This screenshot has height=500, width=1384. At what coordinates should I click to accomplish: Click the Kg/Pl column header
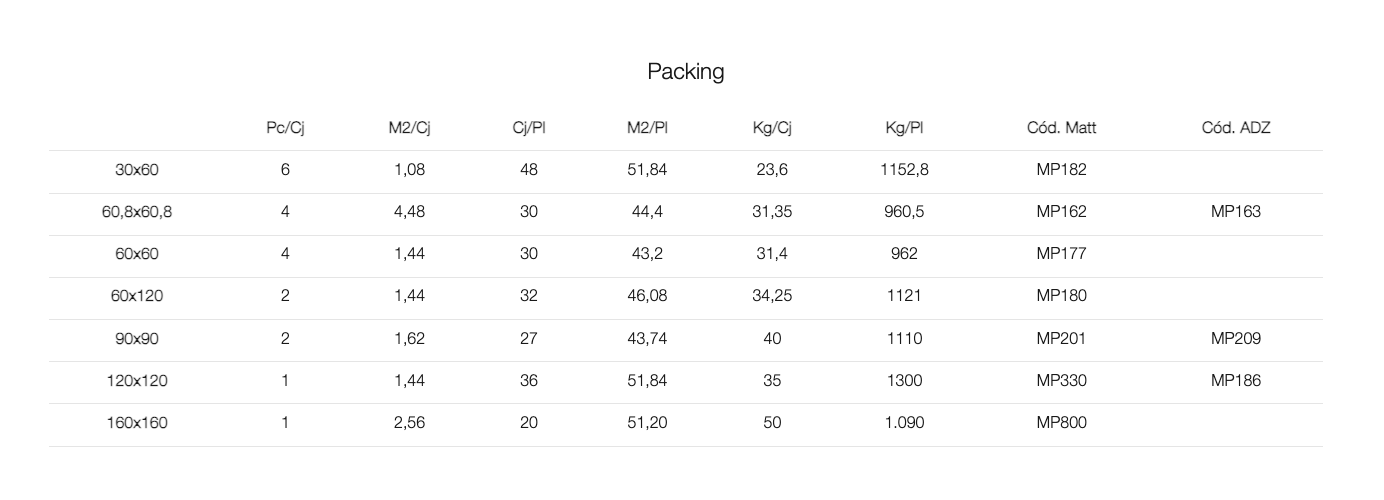pos(904,128)
